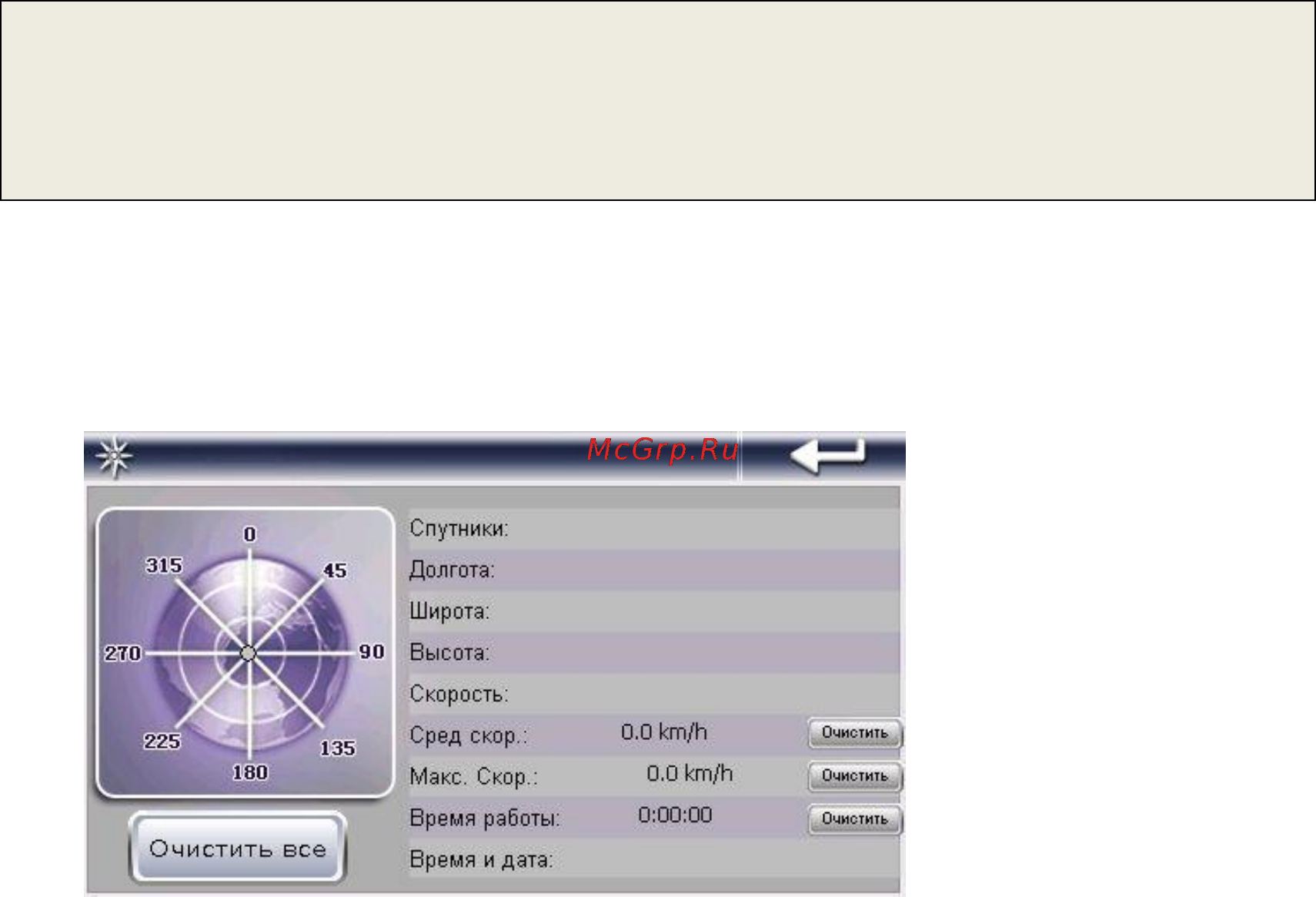Screen dimensions: 1316x897
Task: Select the Спутники row label
Action: point(459,528)
